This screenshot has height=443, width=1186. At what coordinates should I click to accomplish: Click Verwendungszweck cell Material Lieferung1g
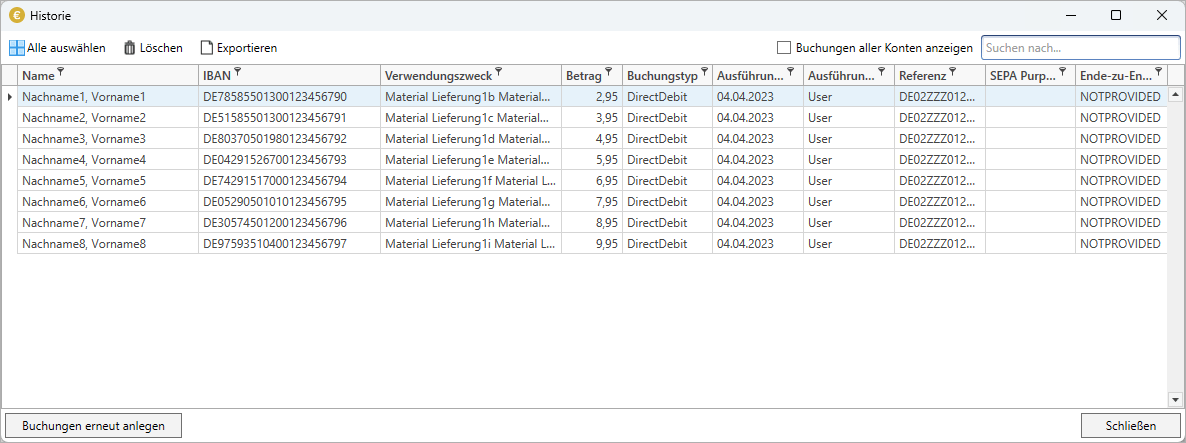[x=470, y=202]
